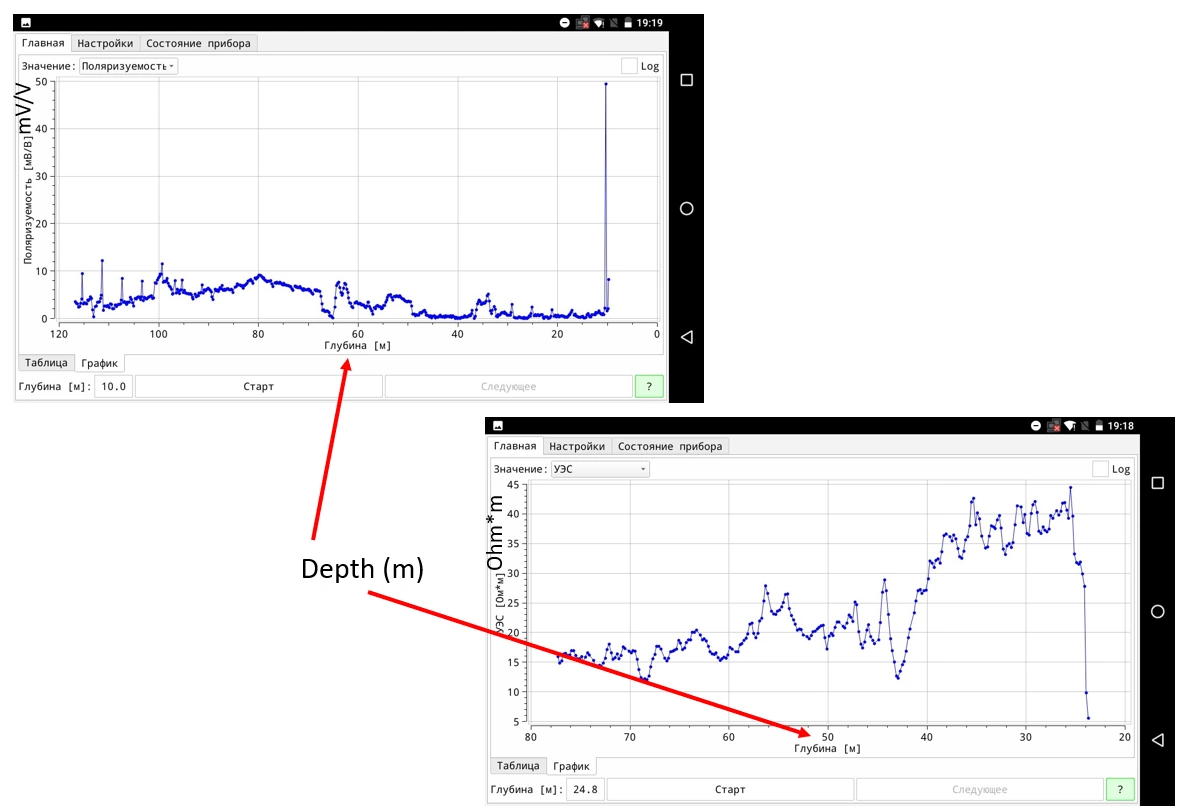
Task: Tap recent-apps square beside the УЭС chart
Action: (1158, 483)
